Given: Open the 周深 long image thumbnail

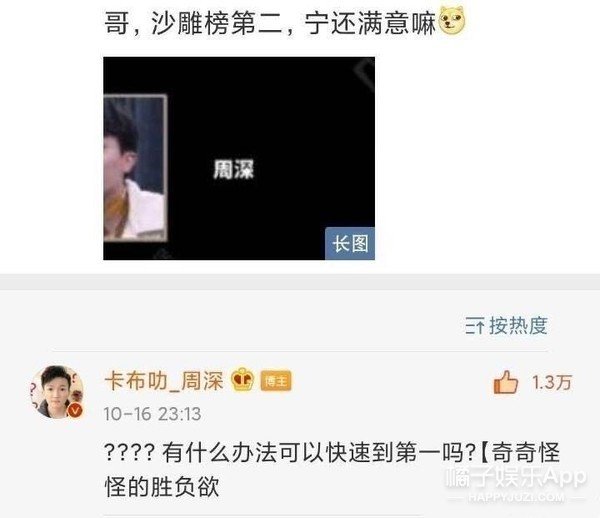Looking at the screenshot, I should tap(239, 158).
